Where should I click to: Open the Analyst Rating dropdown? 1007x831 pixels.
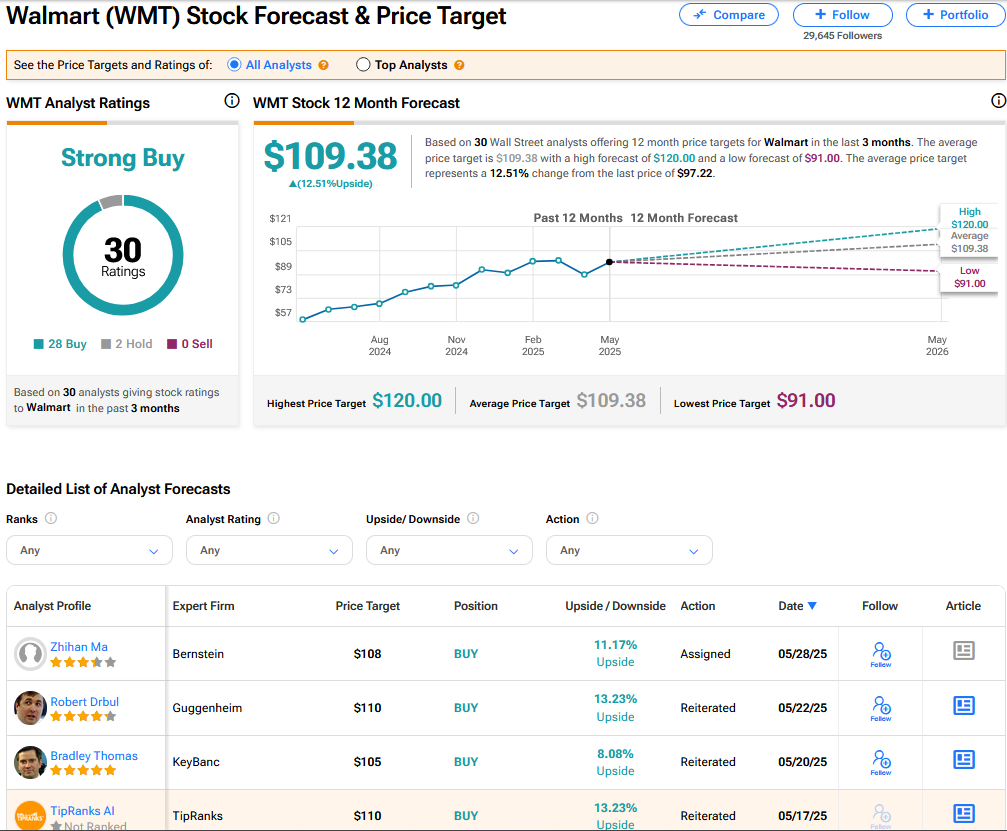(269, 550)
